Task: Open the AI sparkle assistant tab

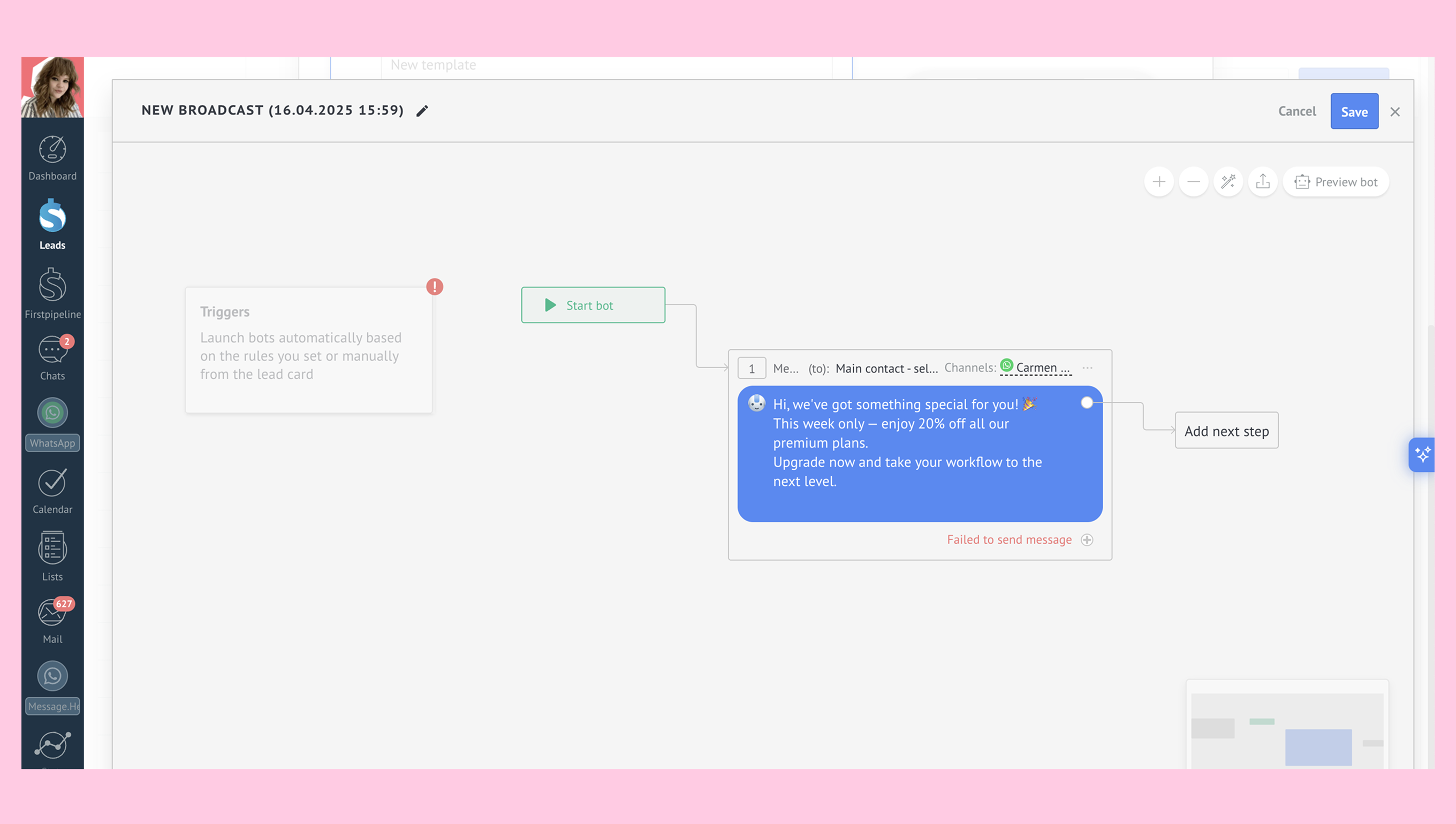Action: pyautogui.click(x=1422, y=454)
